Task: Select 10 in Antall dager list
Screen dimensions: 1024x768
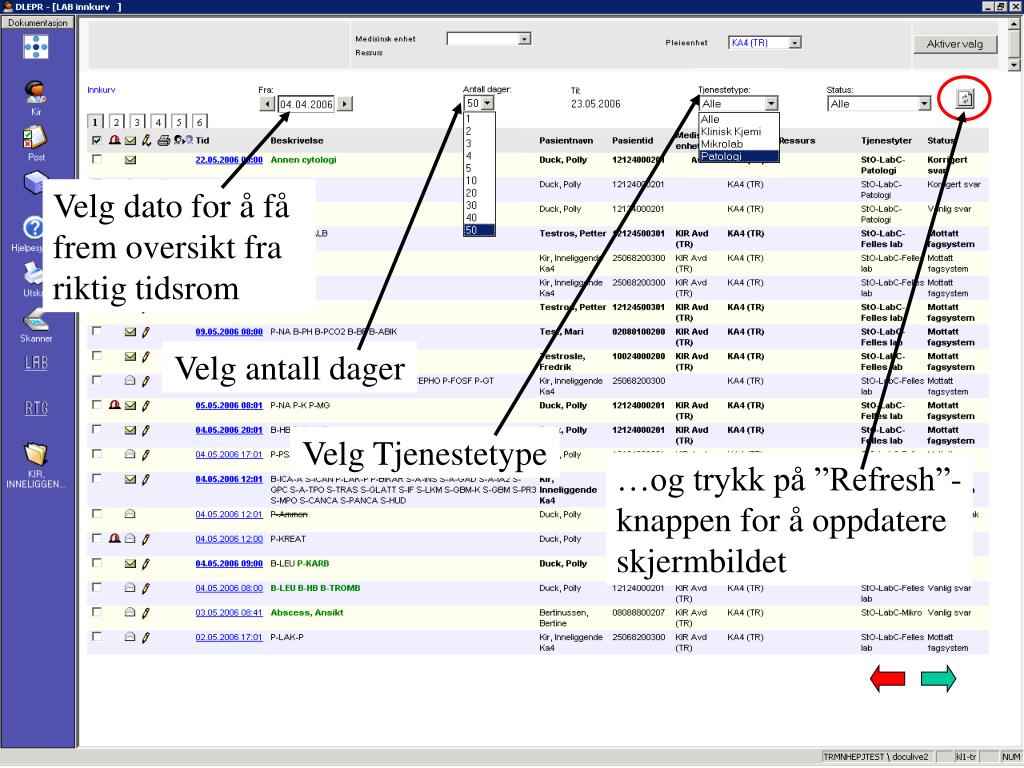Action: point(479,181)
